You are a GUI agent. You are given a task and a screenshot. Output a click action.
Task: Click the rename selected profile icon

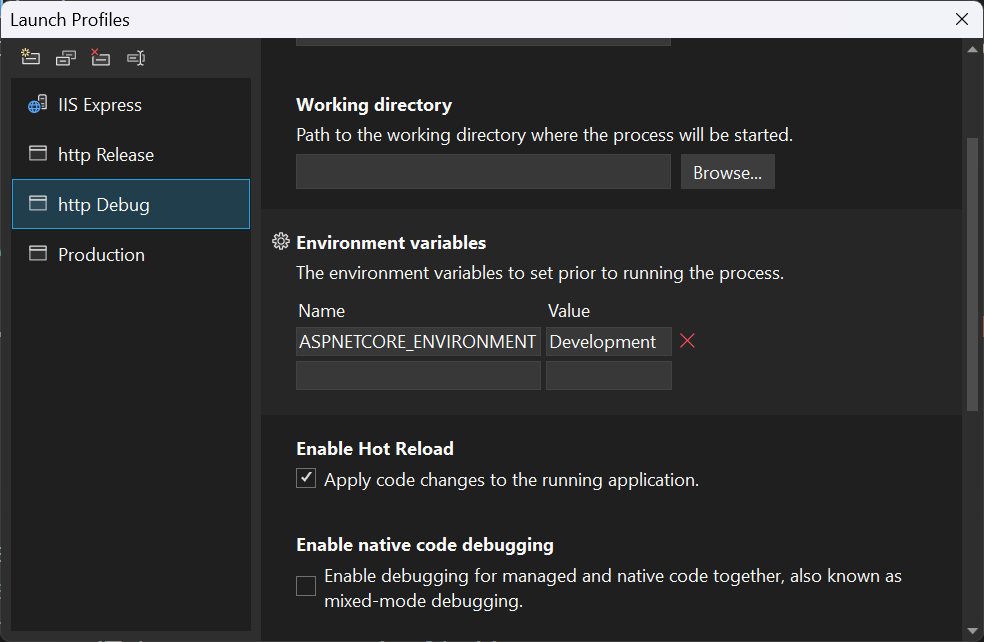click(x=136, y=58)
